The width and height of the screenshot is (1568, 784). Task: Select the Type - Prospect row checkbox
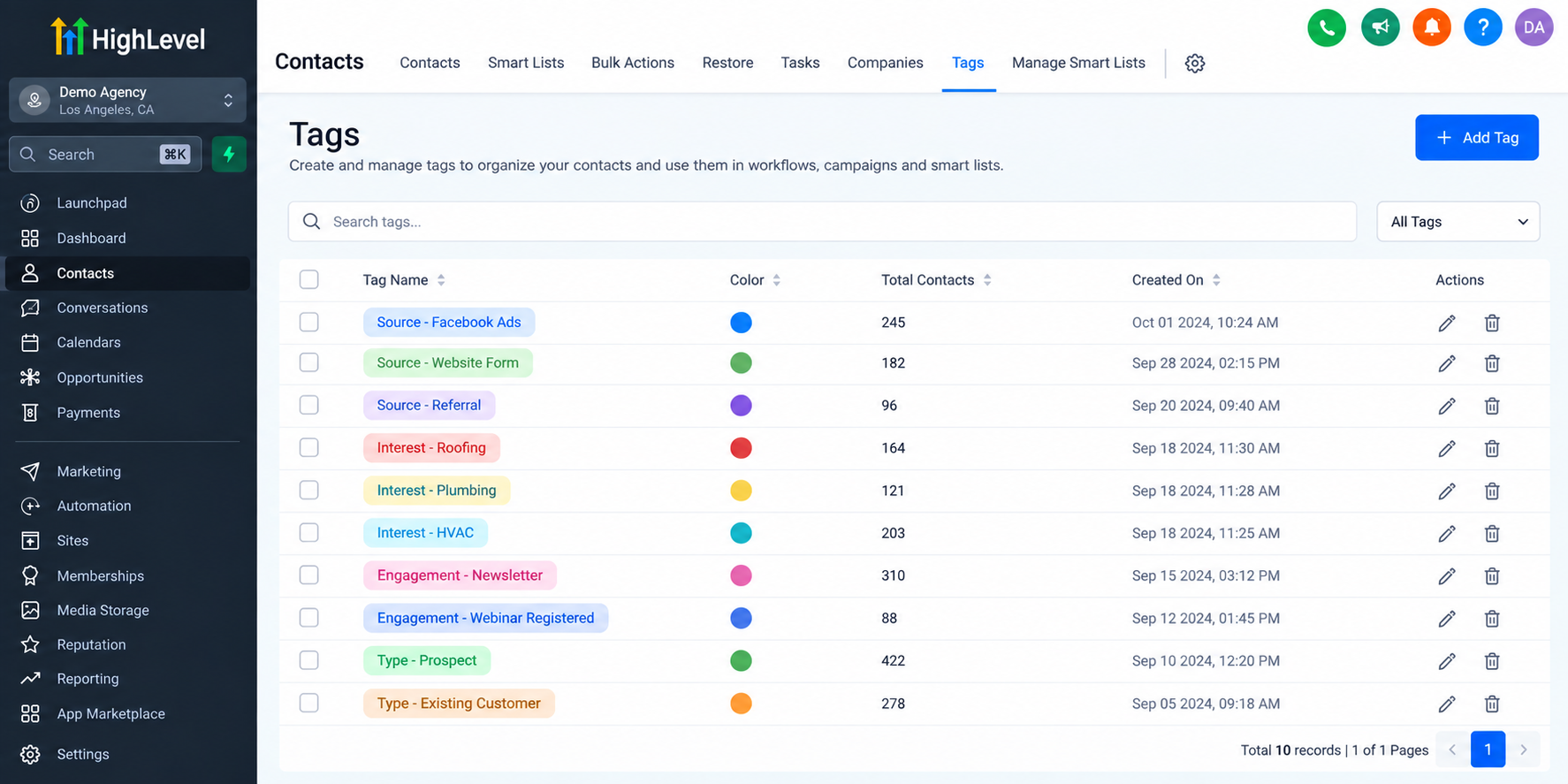pyautogui.click(x=308, y=659)
